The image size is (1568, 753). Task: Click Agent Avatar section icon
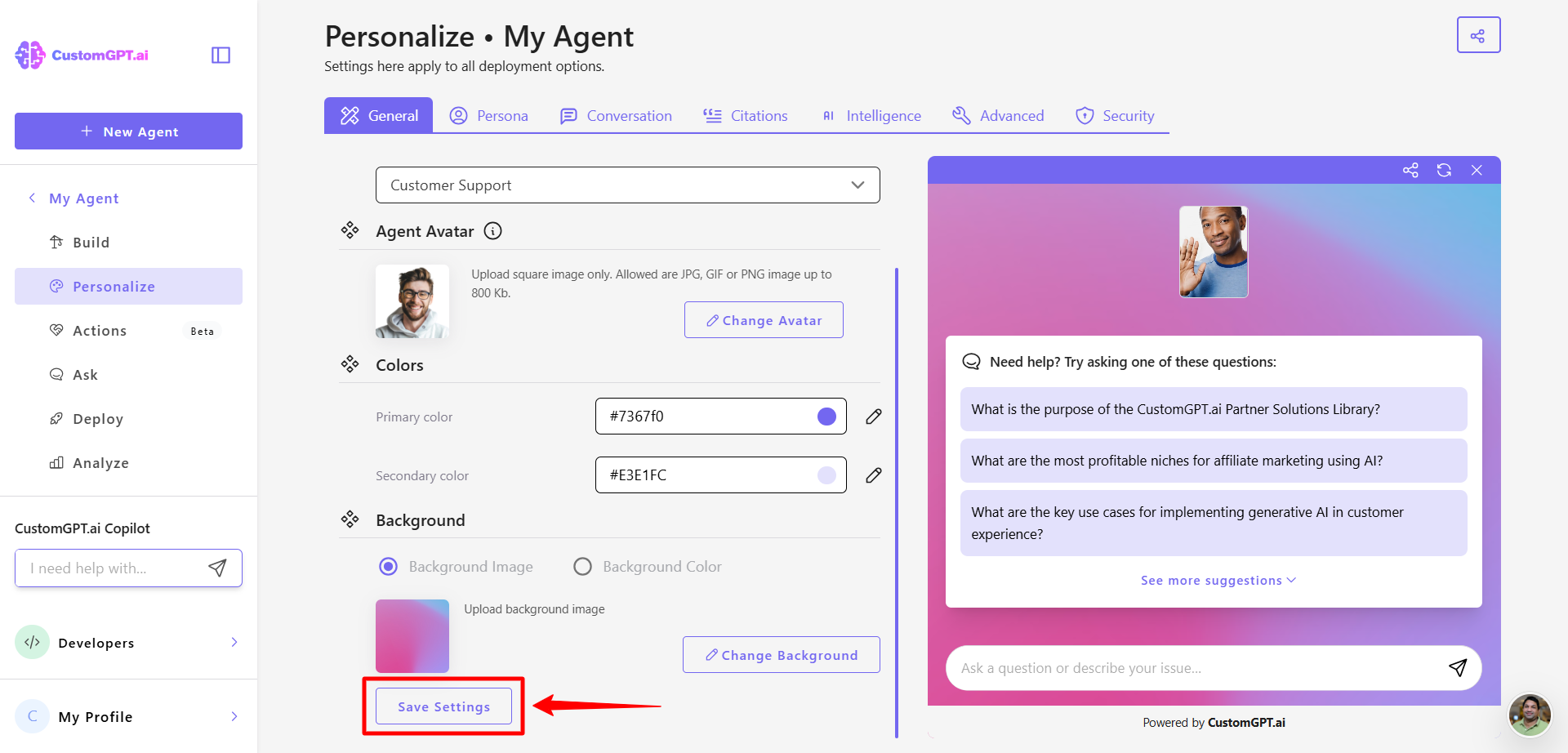pyautogui.click(x=350, y=230)
